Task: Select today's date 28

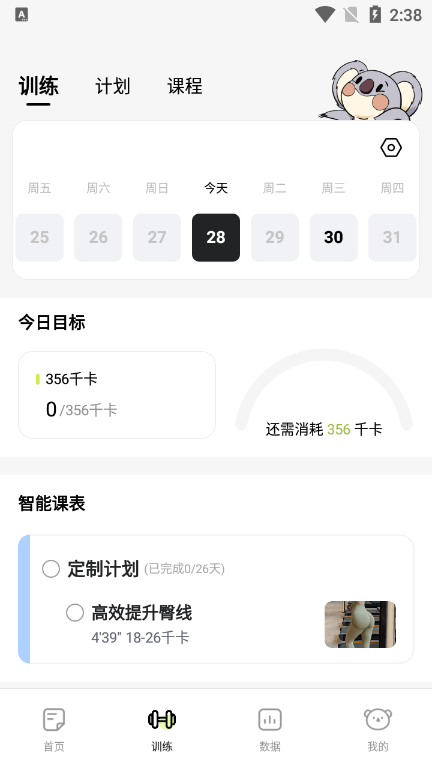Action: tap(216, 237)
